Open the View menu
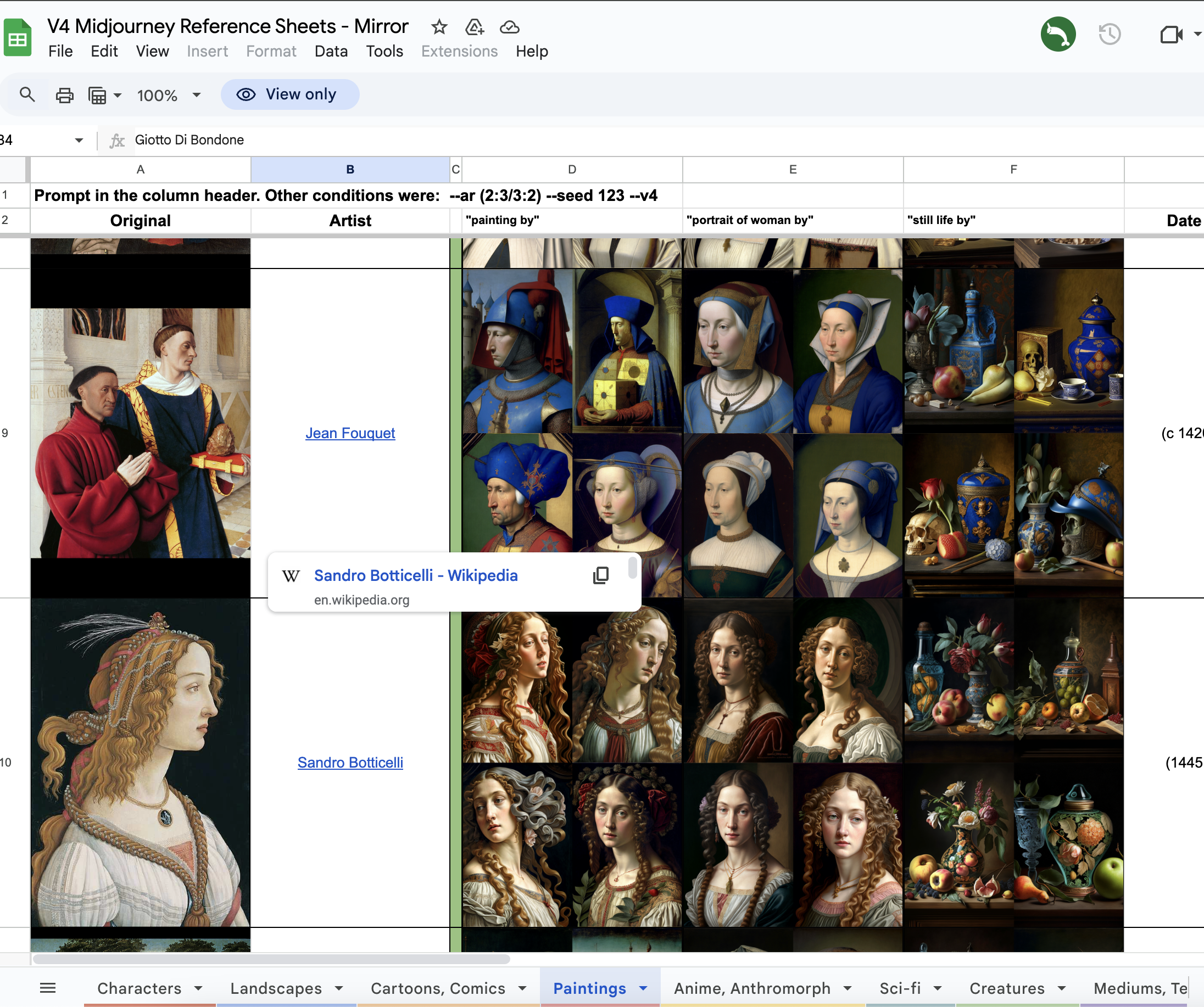This screenshot has width=1204, height=1007. (x=153, y=52)
